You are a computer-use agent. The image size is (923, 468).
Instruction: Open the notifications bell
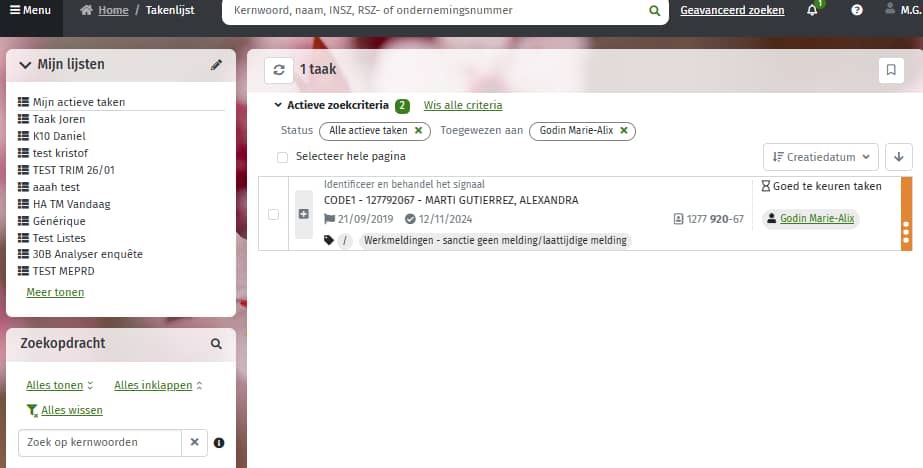tap(812, 10)
